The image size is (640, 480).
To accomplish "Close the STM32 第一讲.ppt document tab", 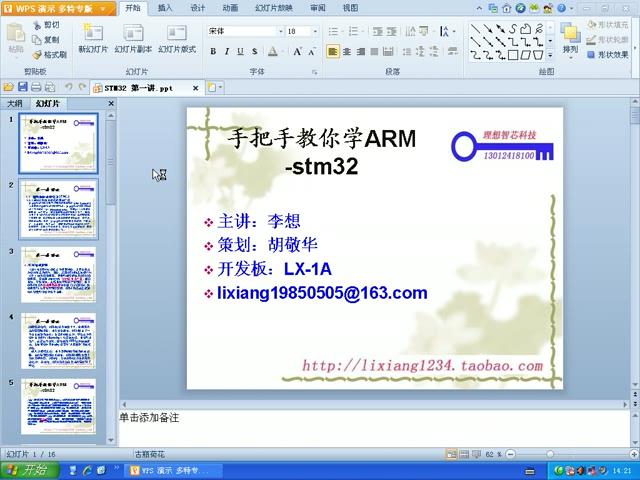I will pos(196,88).
